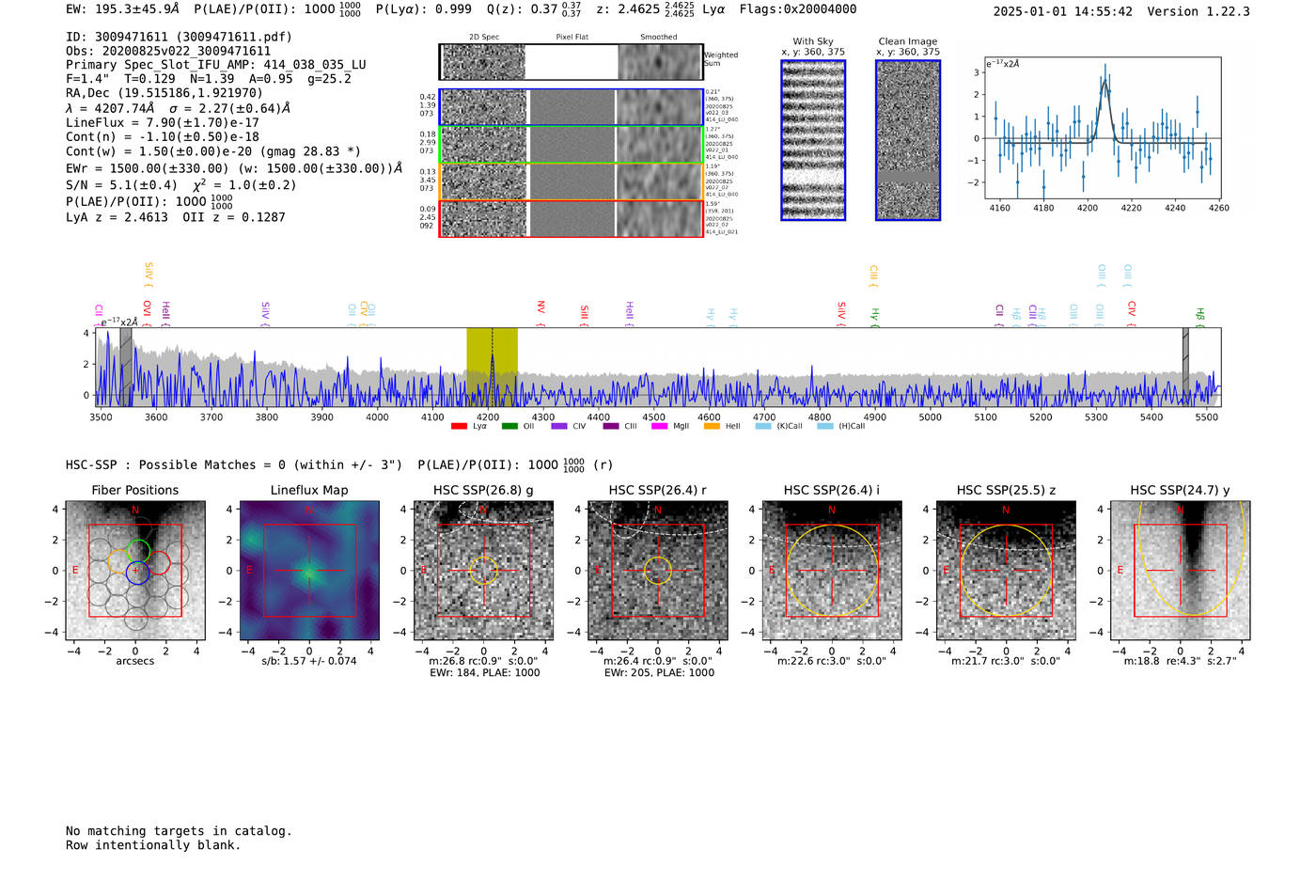Click the hatched gray band near 3550Å
This screenshot has height=896, width=1316.
[126, 367]
